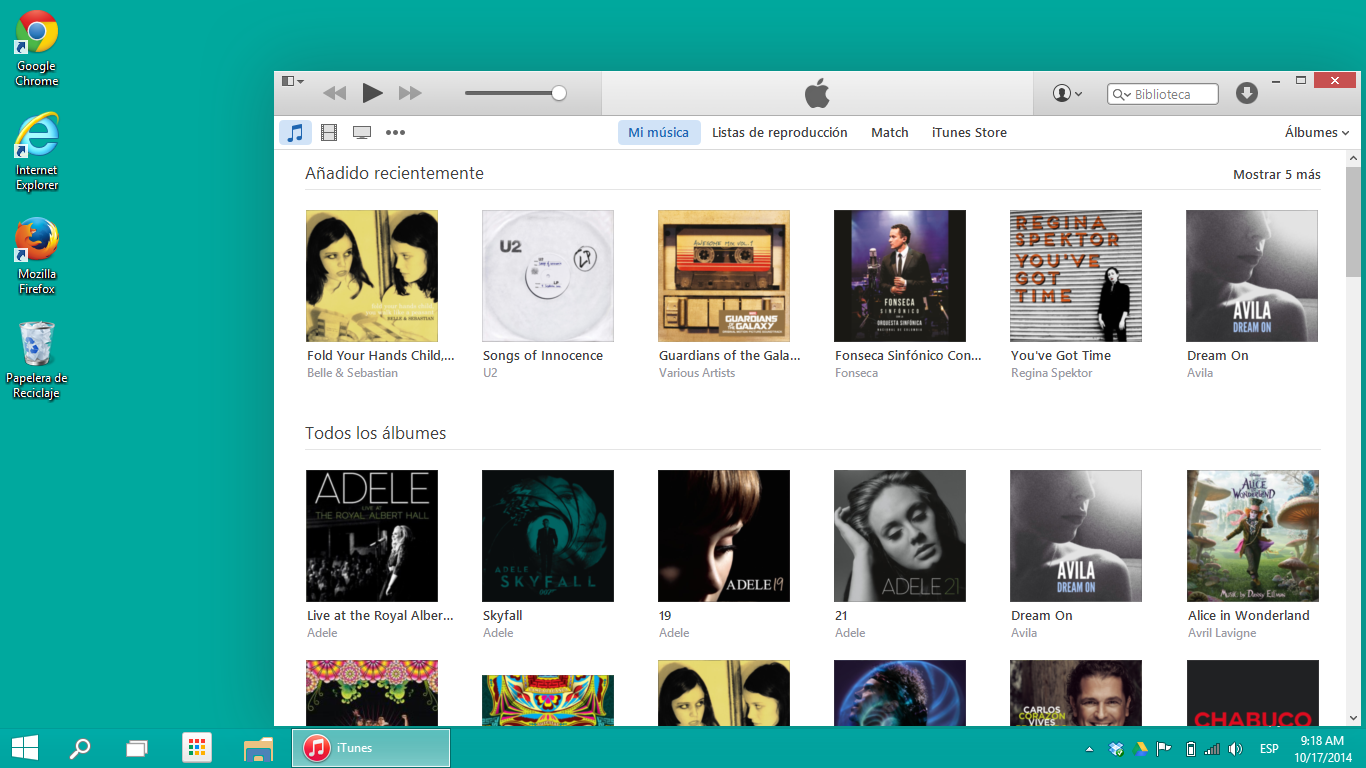
Task: Open the Adele 21 album cover
Action: [x=900, y=536]
